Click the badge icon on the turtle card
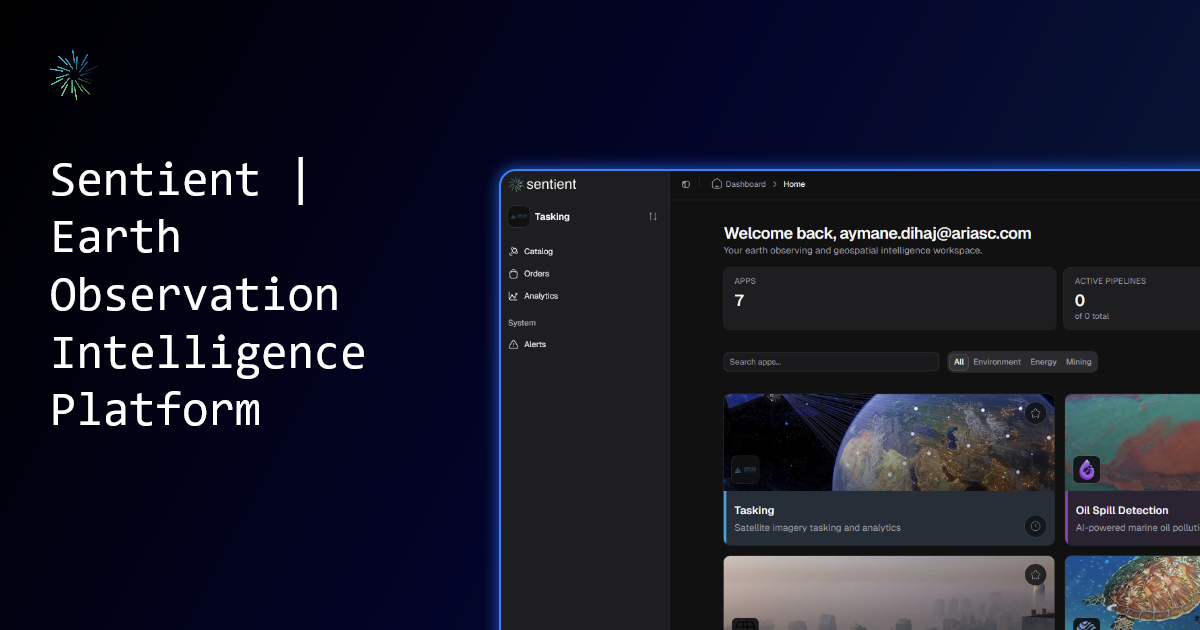This screenshot has height=630, width=1200. click(x=1086, y=624)
